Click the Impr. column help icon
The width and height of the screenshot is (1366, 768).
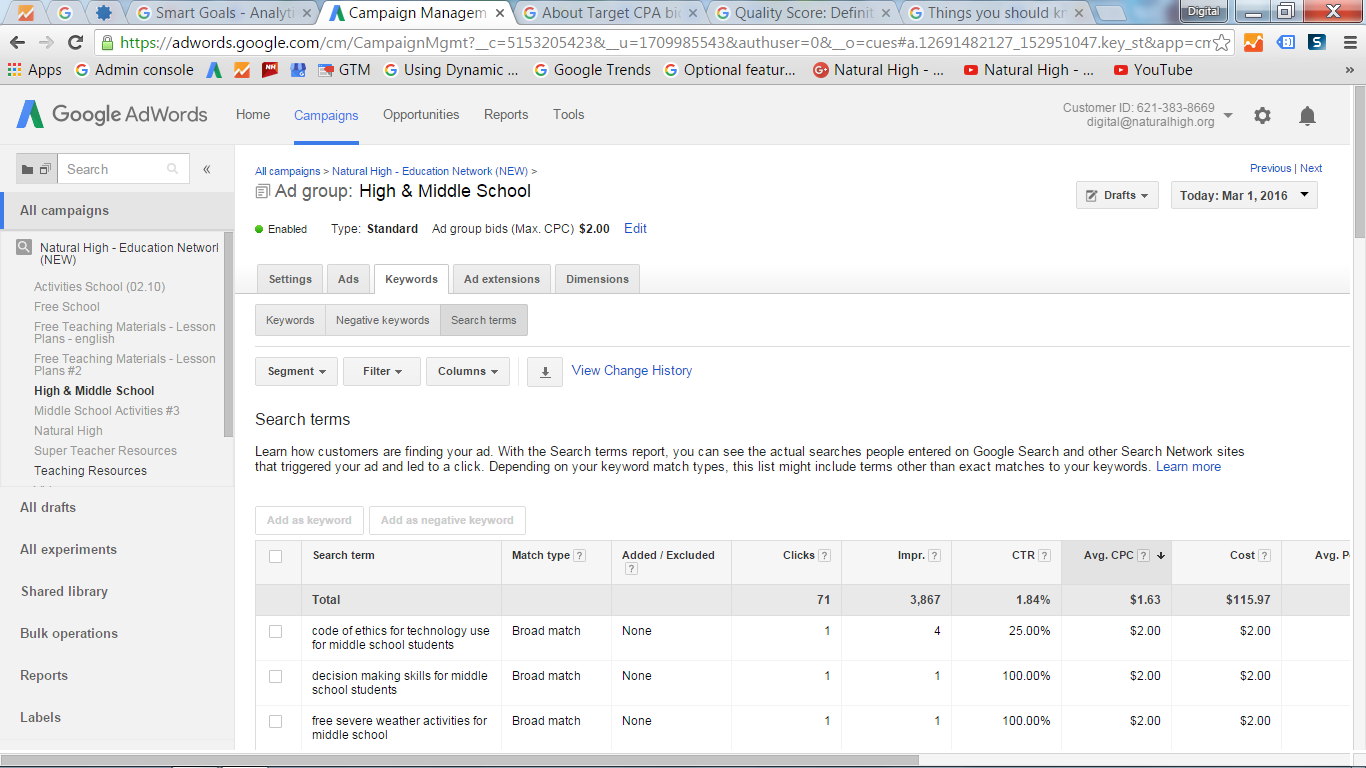[x=934, y=556]
